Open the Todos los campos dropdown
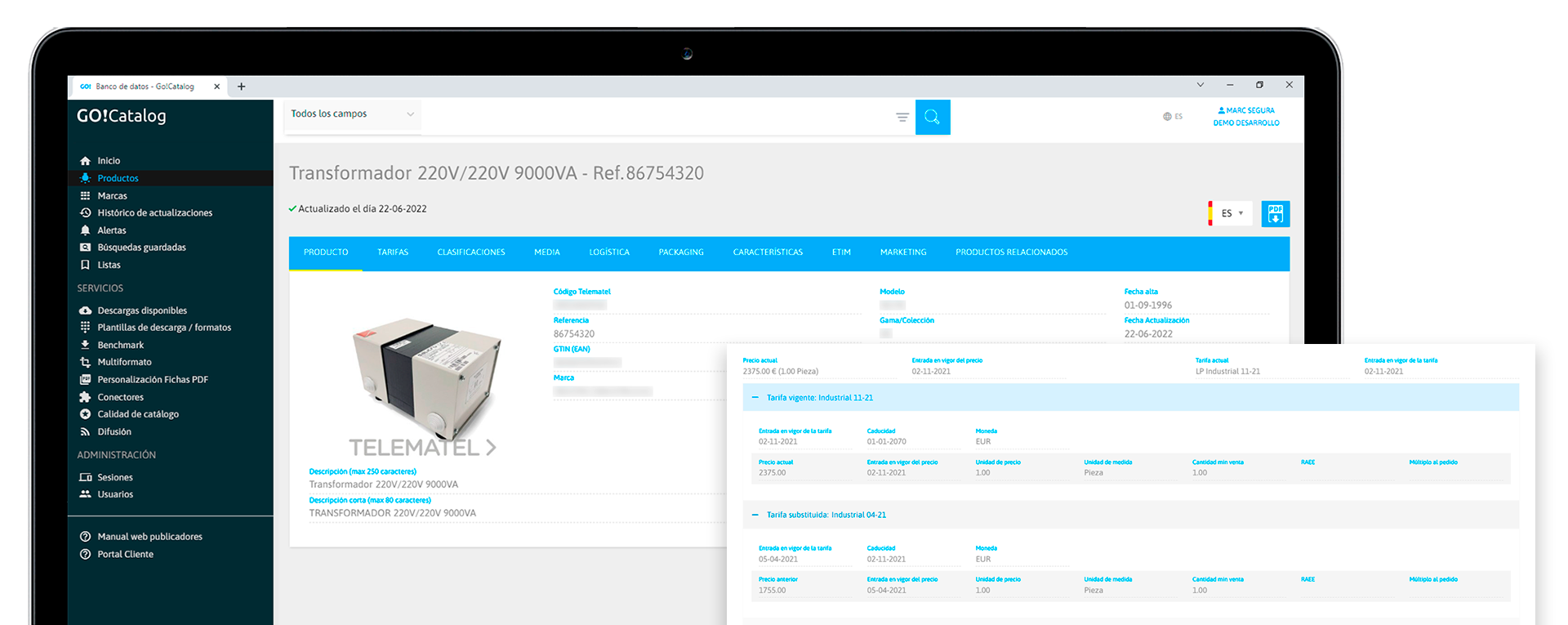The image size is (1568, 625). [352, 114]
